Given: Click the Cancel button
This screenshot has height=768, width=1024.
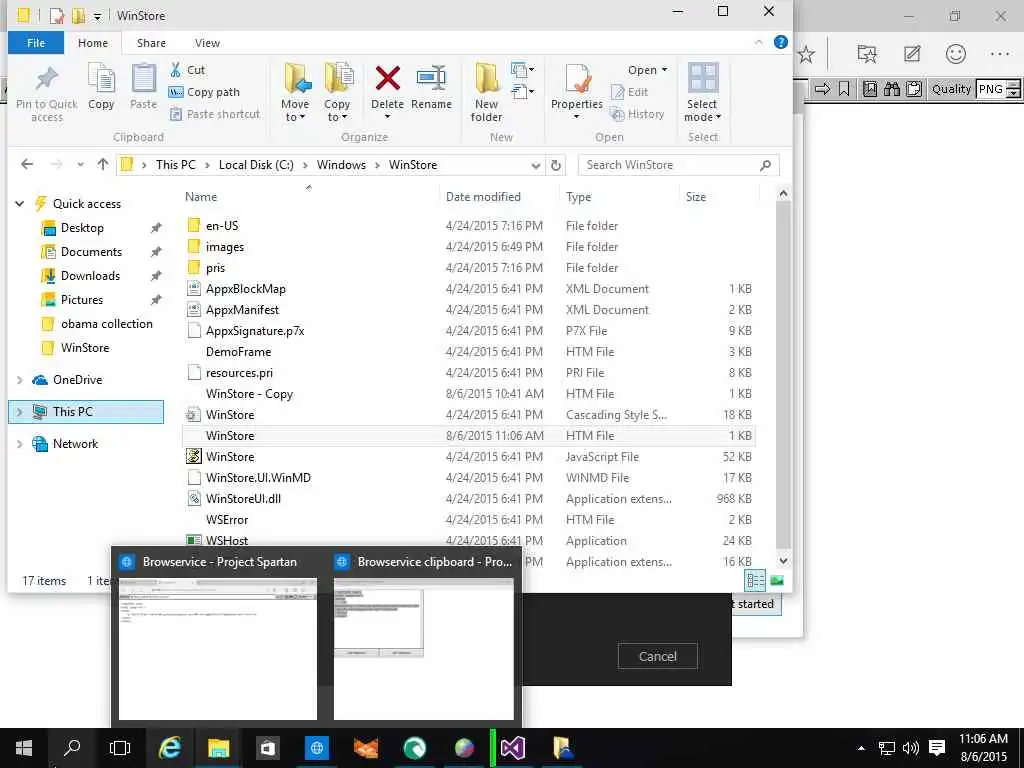Looking at the screenshot, I should click(x=658, y=656).
